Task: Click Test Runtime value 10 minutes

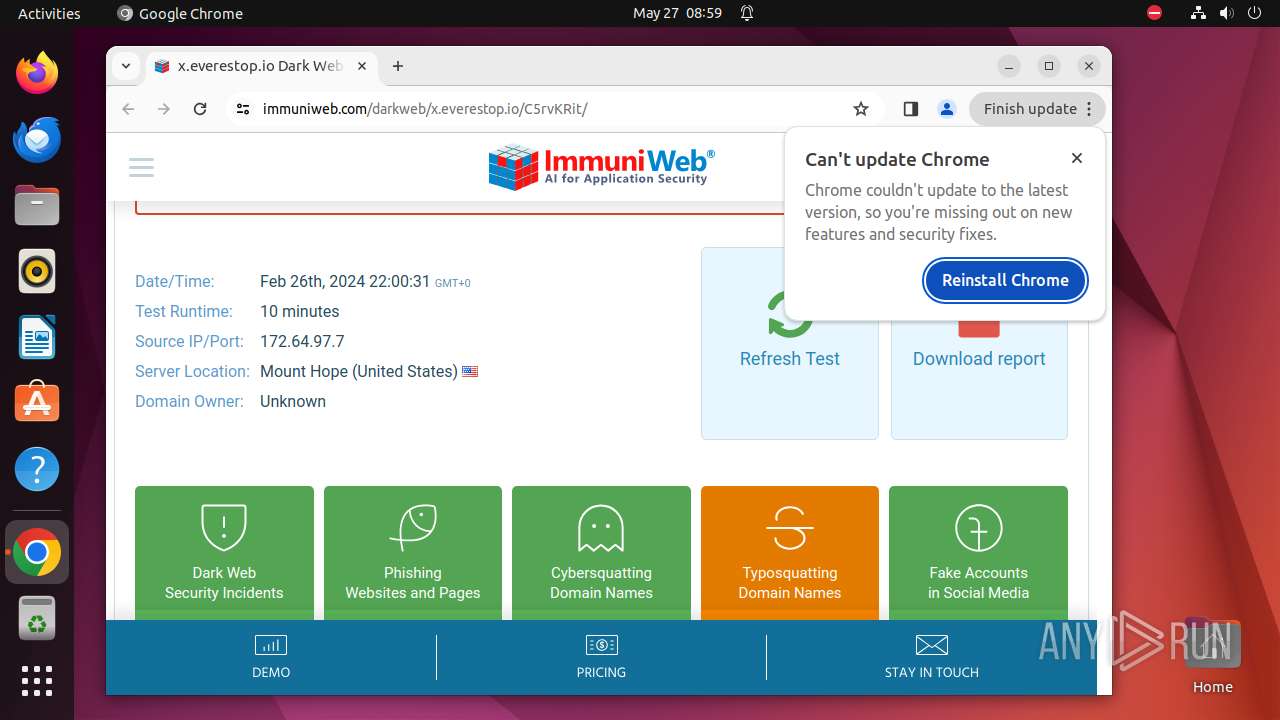Action: (x=299, y=311)
